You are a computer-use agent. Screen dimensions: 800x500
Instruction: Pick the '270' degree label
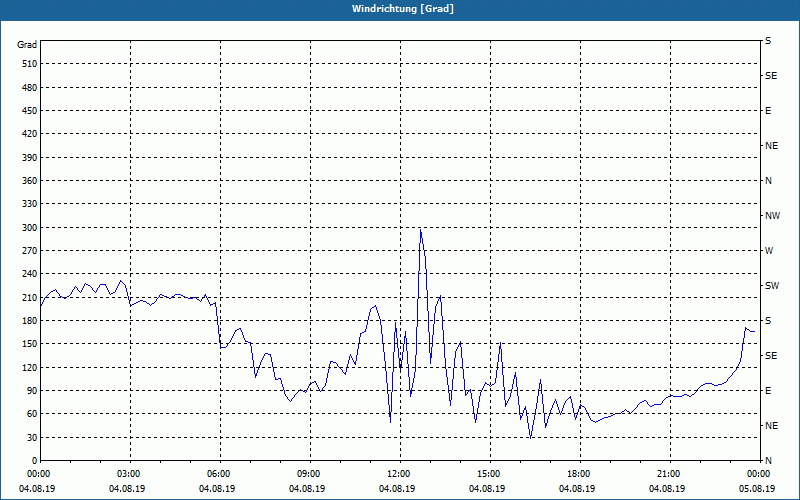tap(30, 251)
